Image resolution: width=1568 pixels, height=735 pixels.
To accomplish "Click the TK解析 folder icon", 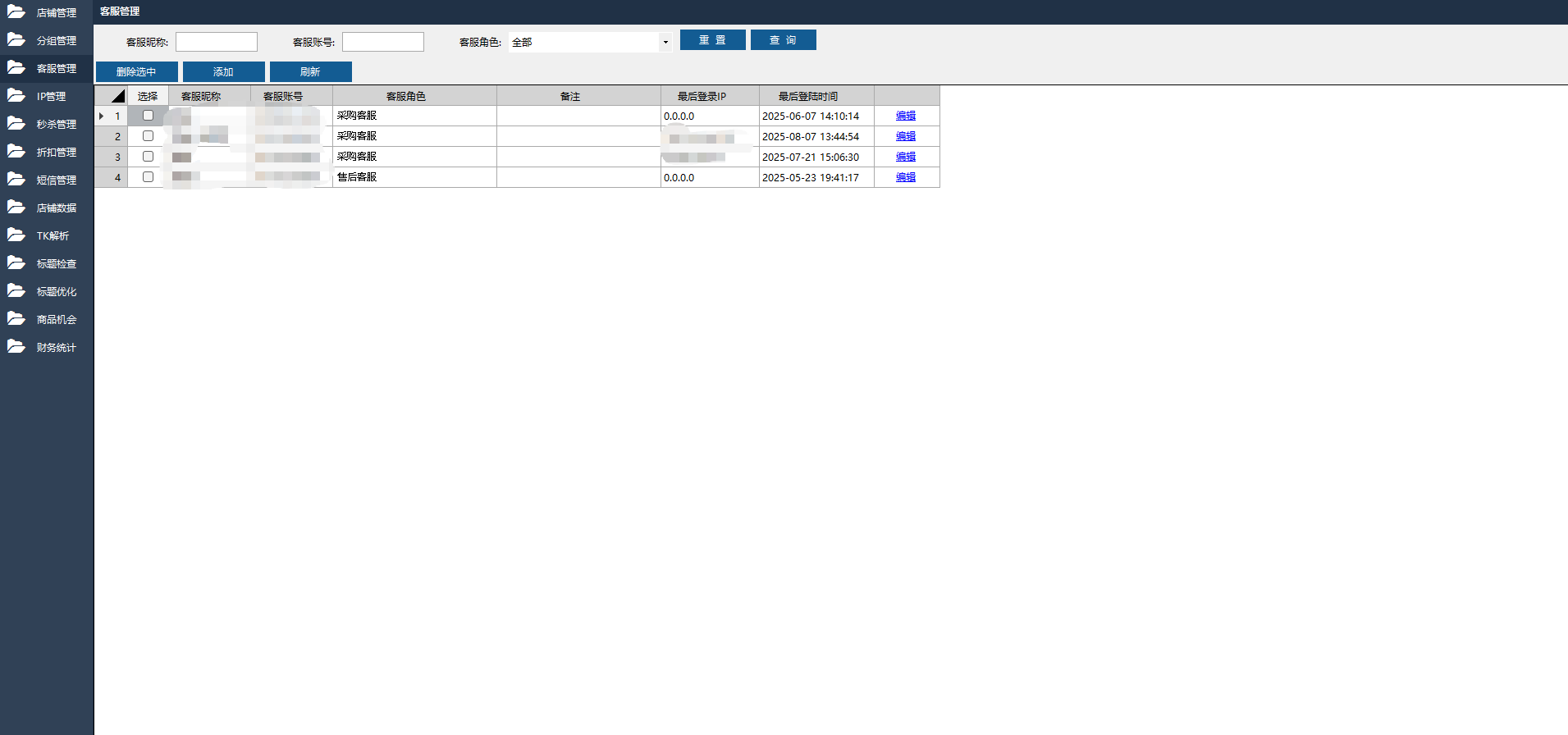I will [x=16, y=235].
